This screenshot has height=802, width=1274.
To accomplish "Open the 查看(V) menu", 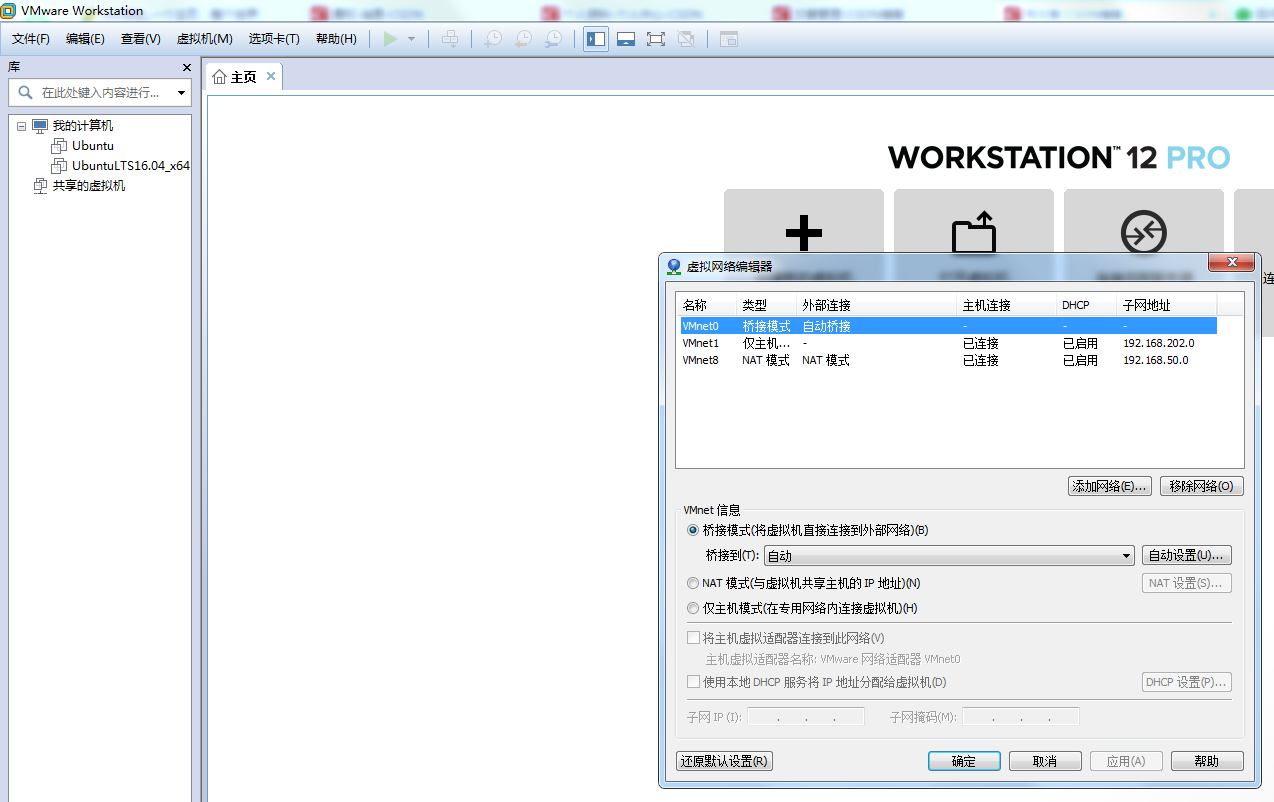I will point(141,39).
